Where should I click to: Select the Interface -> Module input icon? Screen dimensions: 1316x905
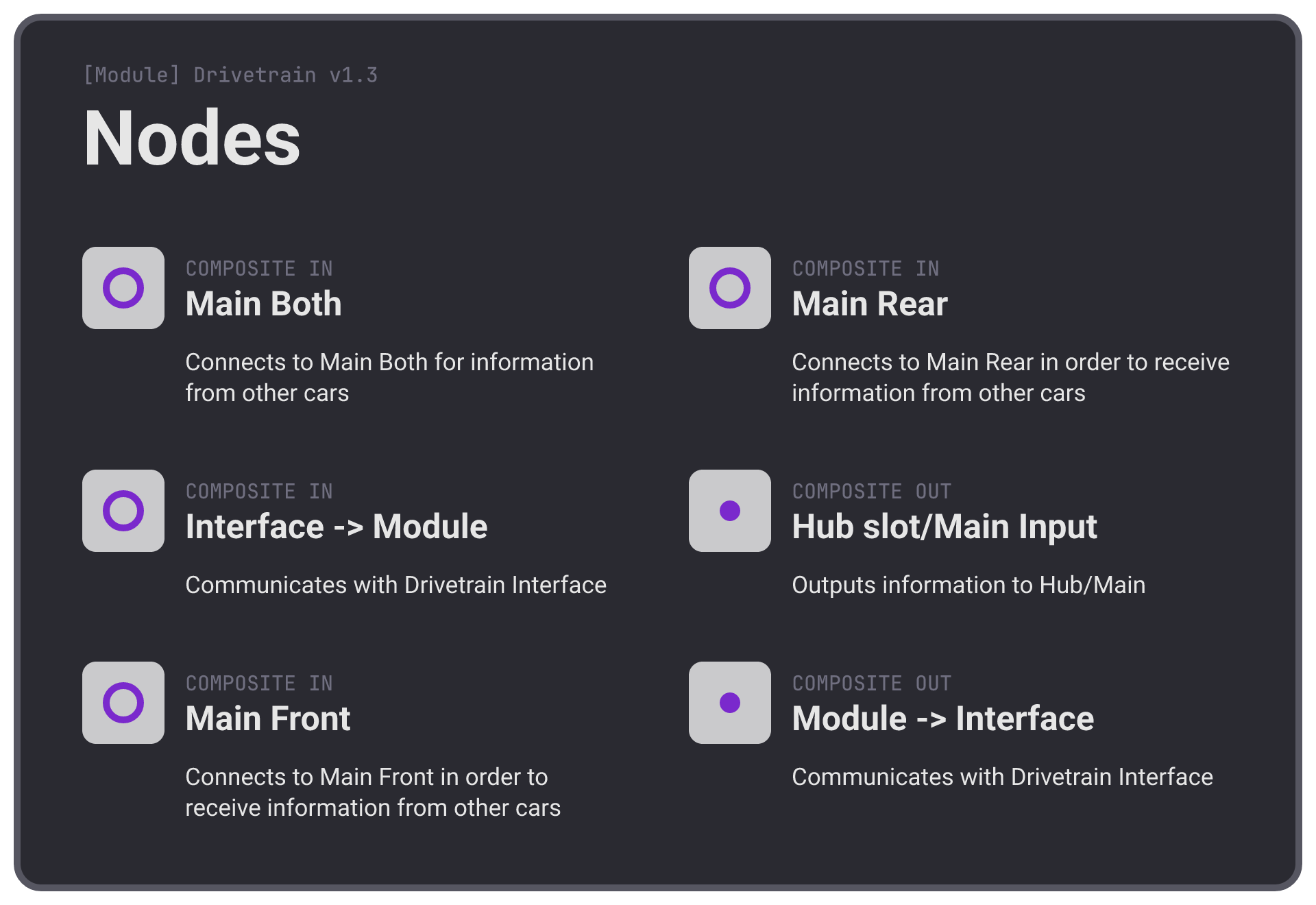point(123,511)
